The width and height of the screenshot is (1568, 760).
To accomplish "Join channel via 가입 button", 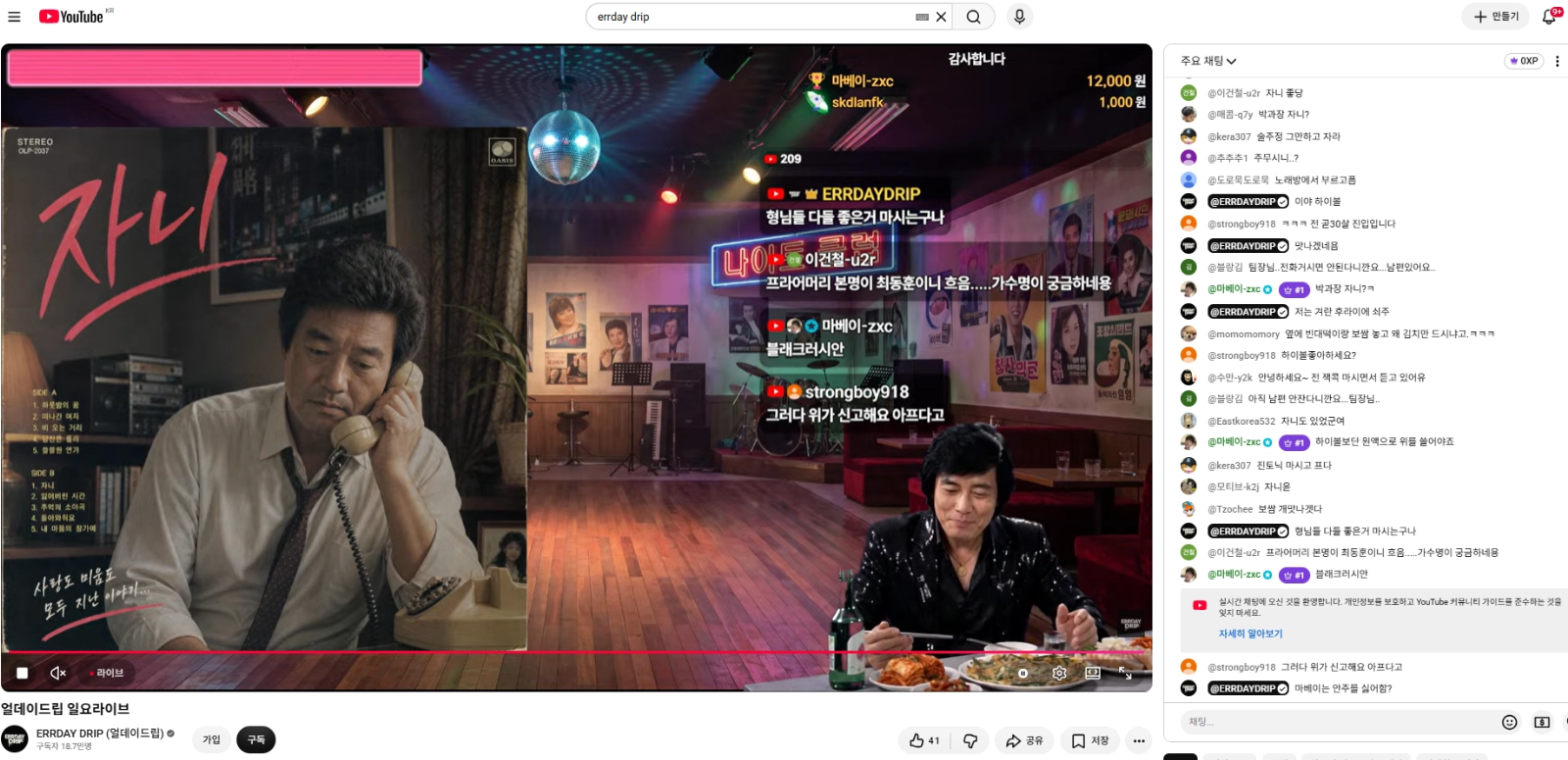I will click(x=212, y=739).
